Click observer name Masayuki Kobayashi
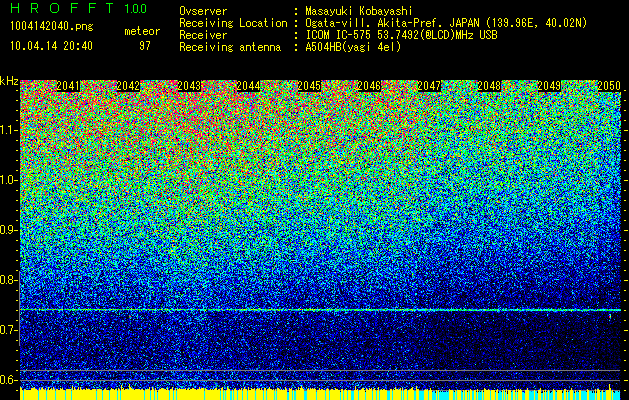 point(359,12)
